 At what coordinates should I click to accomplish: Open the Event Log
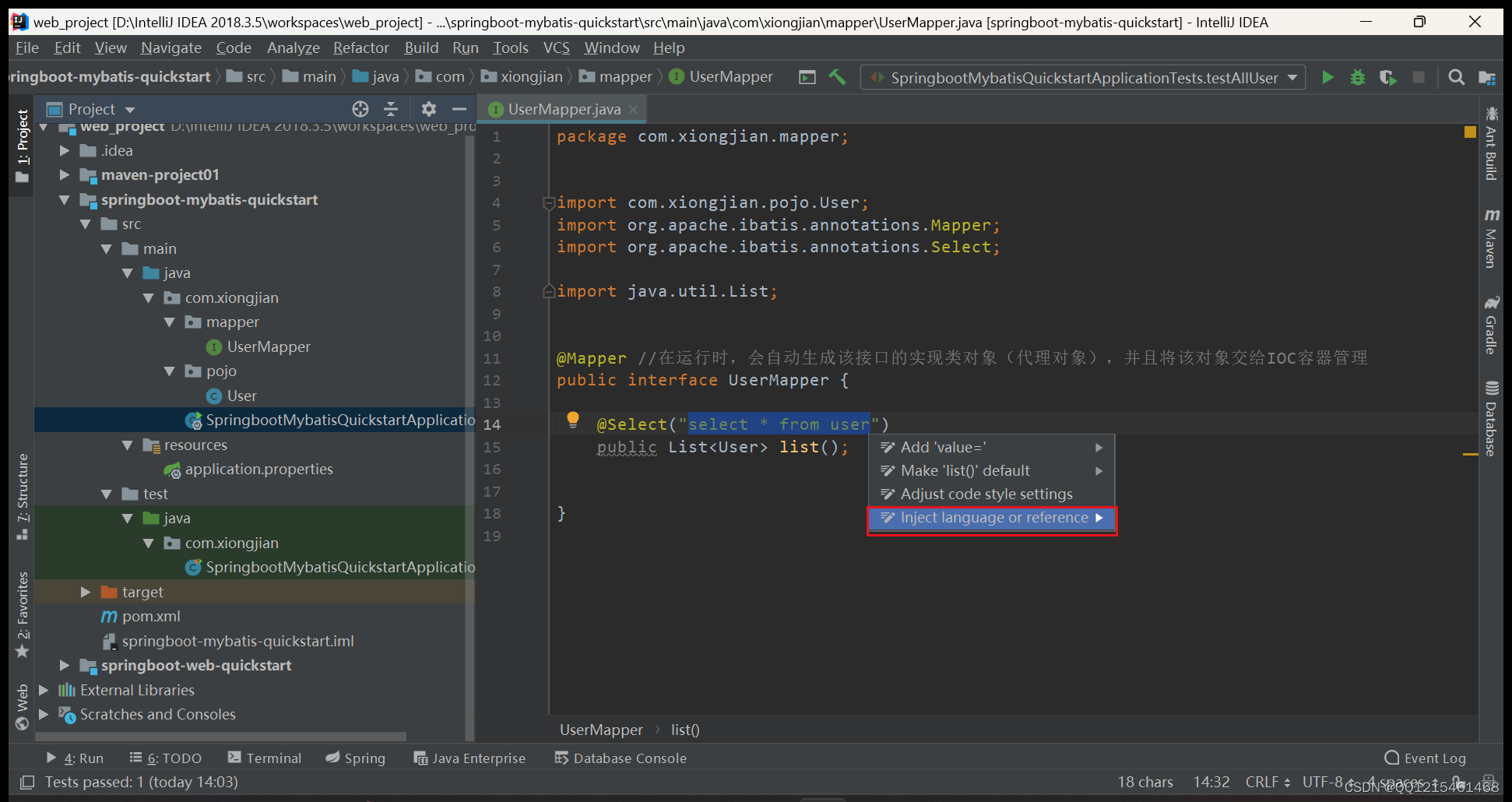[1425, 758]
